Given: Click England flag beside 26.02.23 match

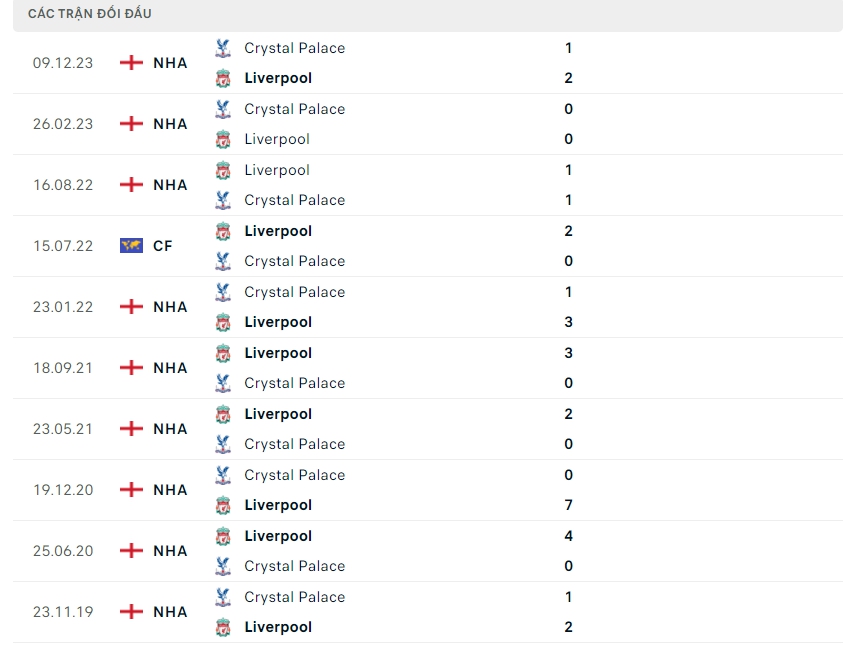Looking at the screenshot, I should pyautogui.click(x=131, y=124).
